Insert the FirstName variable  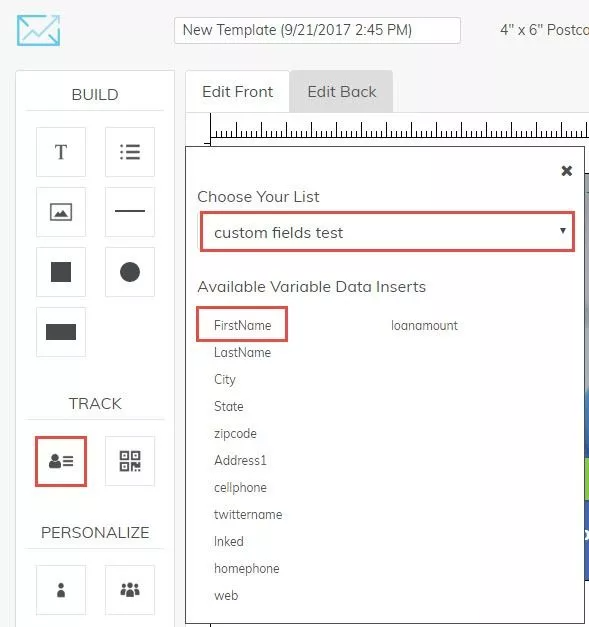(x=242, y=325)
